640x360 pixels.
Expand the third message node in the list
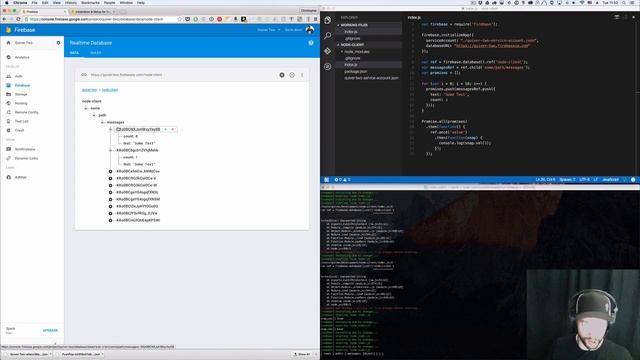click(x=111, y=171)
